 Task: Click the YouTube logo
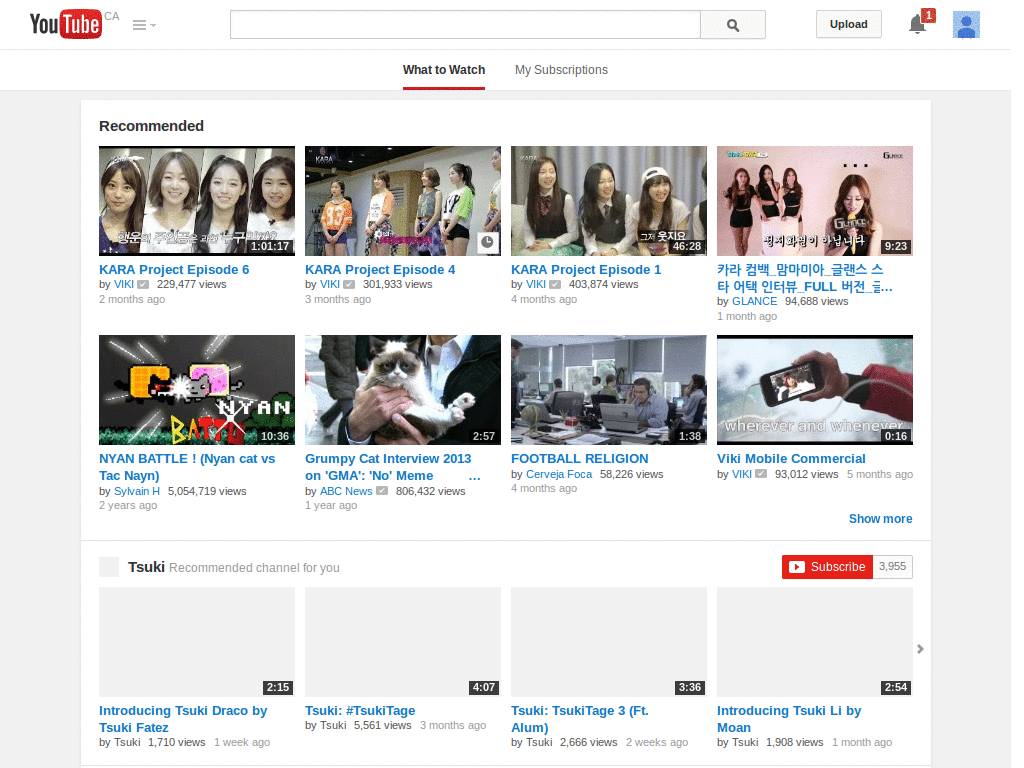(x=66, y=24)
